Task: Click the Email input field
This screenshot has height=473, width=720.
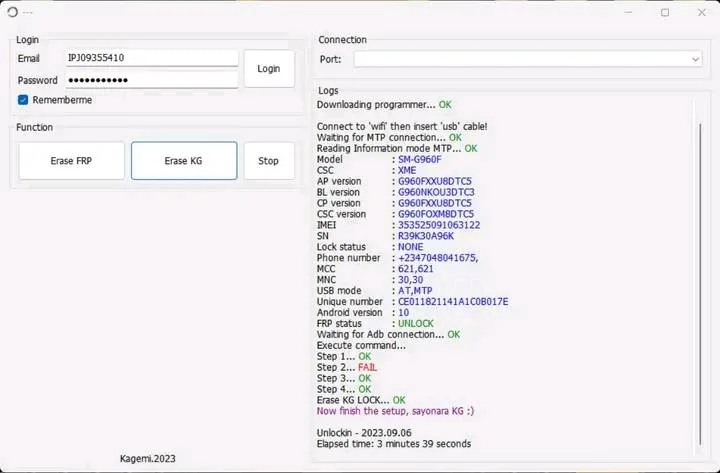Action: (x=152, y=58)
